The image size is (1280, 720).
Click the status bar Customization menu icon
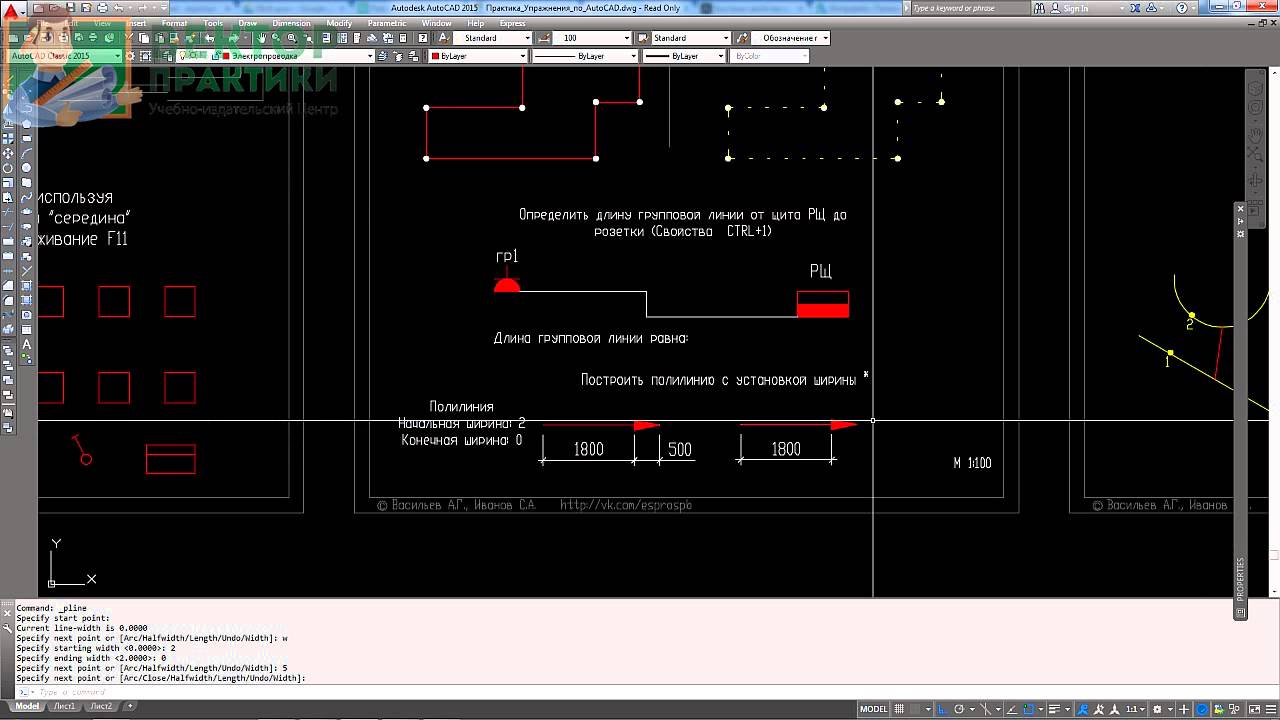click(1271, 709)
